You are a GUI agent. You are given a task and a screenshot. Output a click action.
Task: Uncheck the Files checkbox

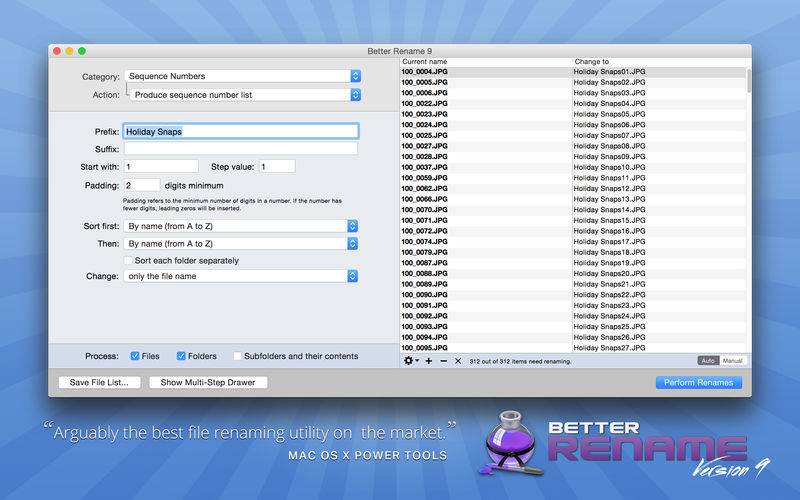[x=136, y=356]
